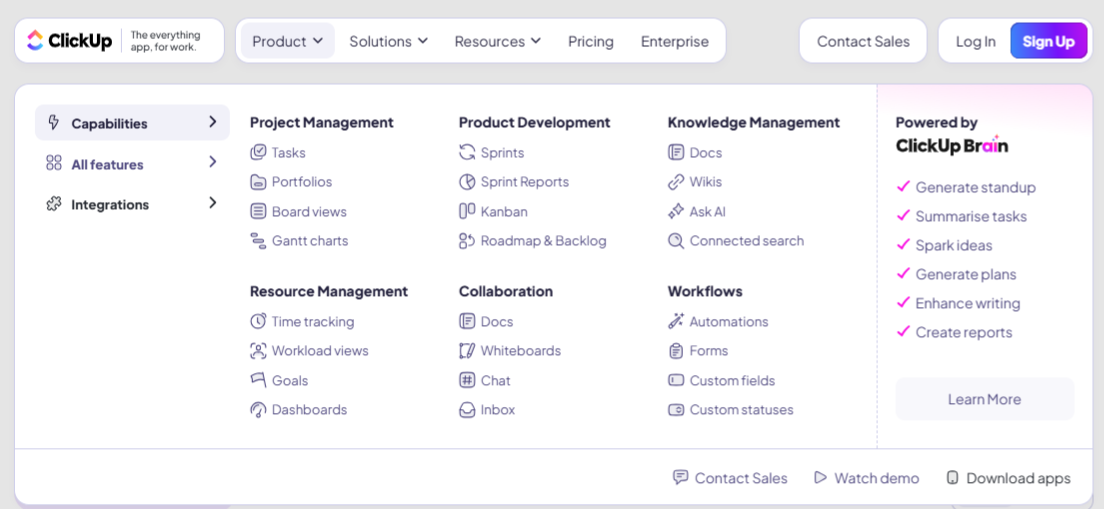1104x509 pixels.
Task: Click the Integrations puzzle icon
Action: point(54,204)
